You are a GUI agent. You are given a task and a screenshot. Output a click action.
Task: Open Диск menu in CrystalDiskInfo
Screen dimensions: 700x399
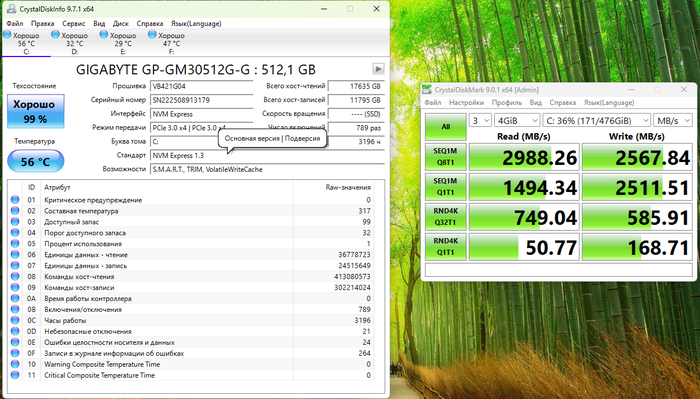121,23
